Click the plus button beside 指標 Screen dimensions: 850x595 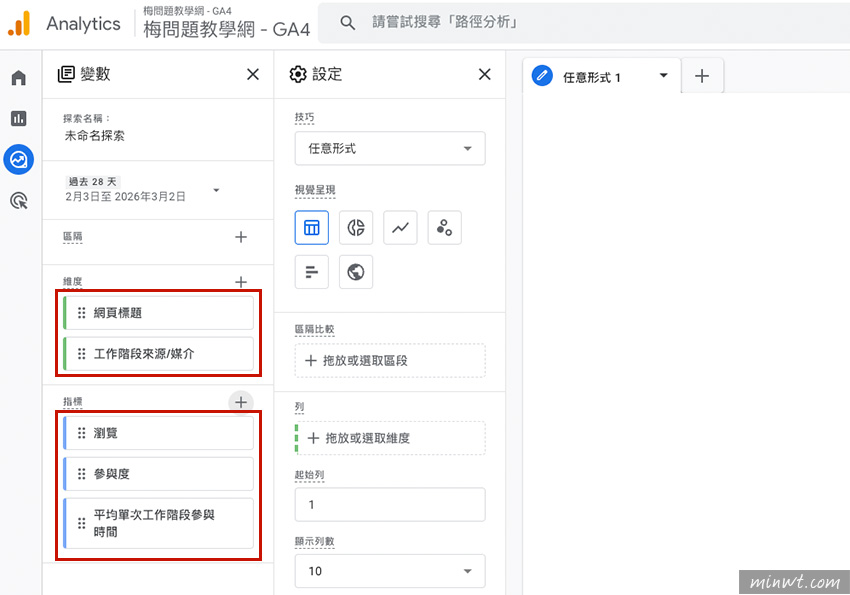click(x=240, y=402)
